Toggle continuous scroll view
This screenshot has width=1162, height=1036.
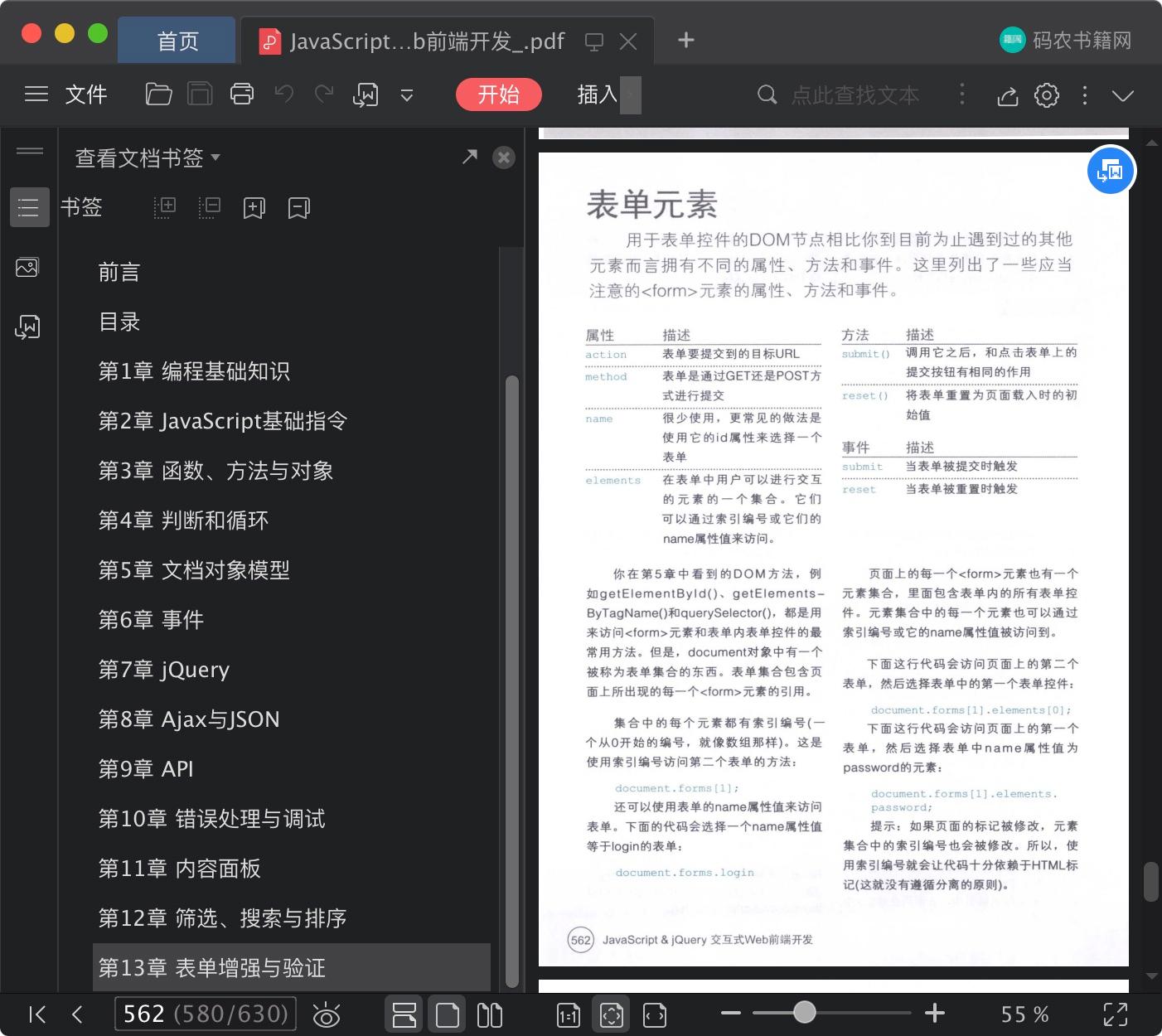(404, 1014)
